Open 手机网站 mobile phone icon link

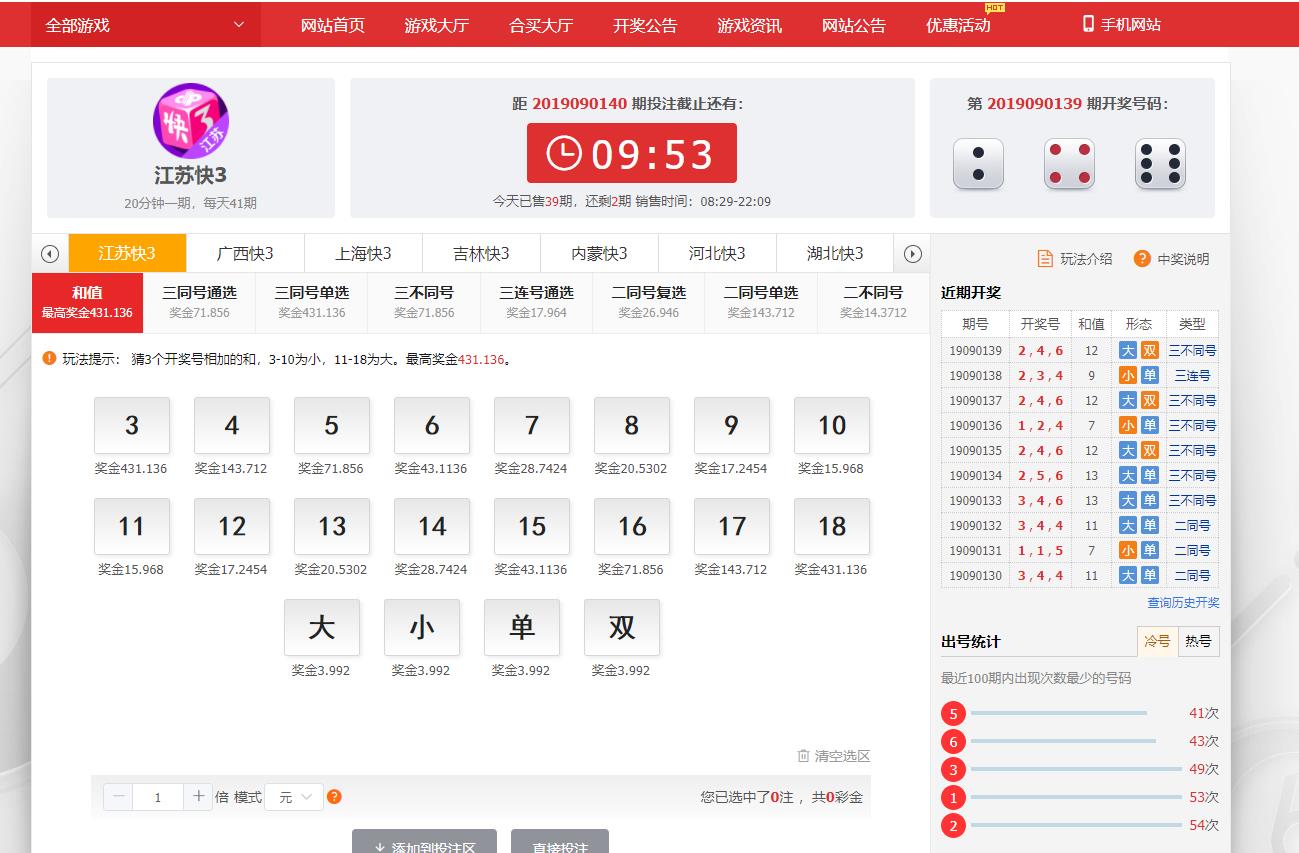coord(1088,24)
